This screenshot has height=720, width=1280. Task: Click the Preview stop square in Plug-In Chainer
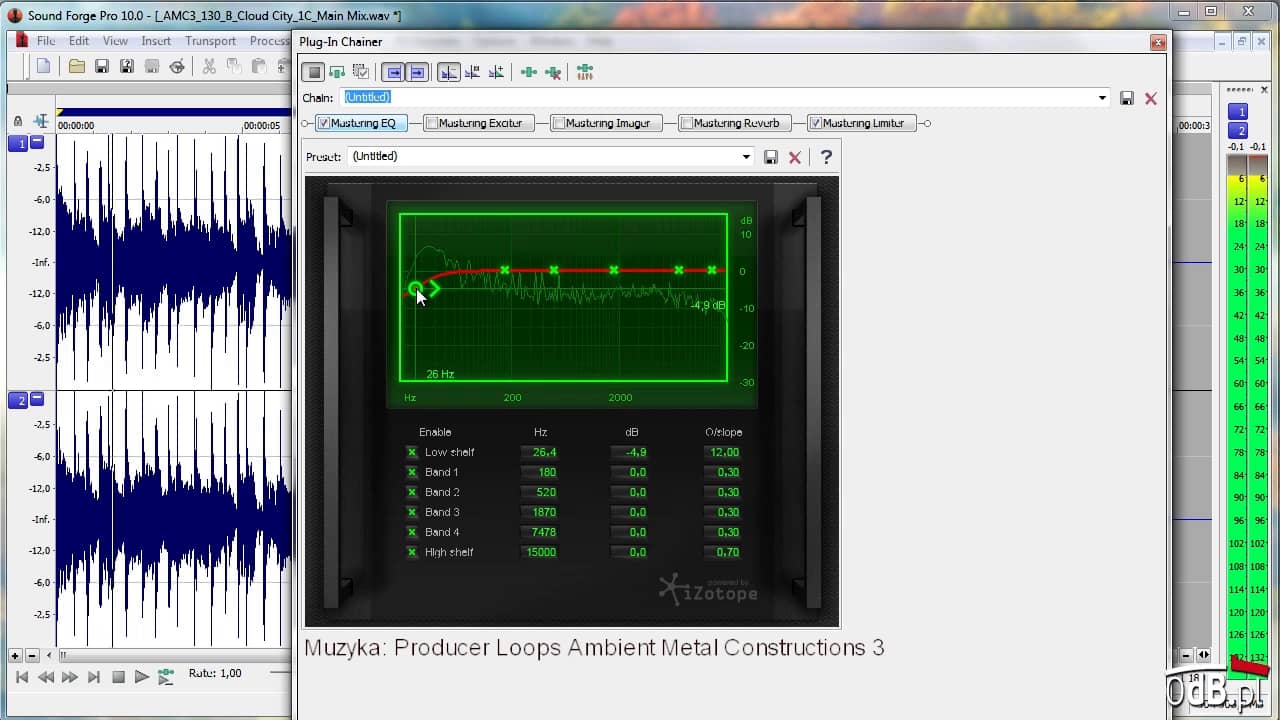(314, 72)
